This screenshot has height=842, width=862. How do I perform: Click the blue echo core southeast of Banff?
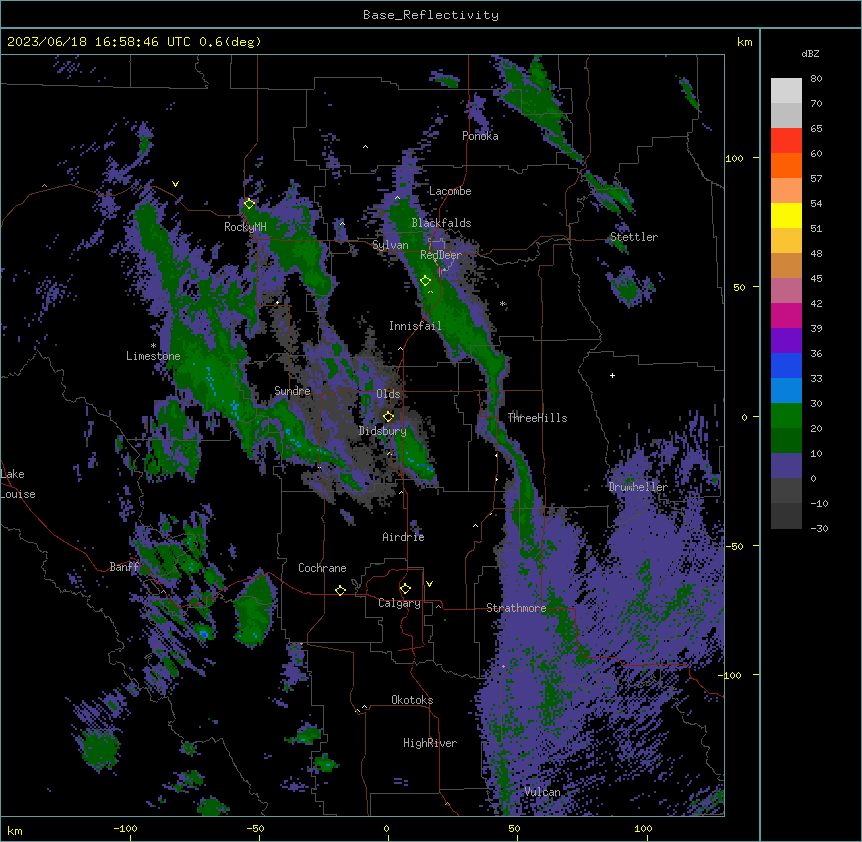pos(204,634)
